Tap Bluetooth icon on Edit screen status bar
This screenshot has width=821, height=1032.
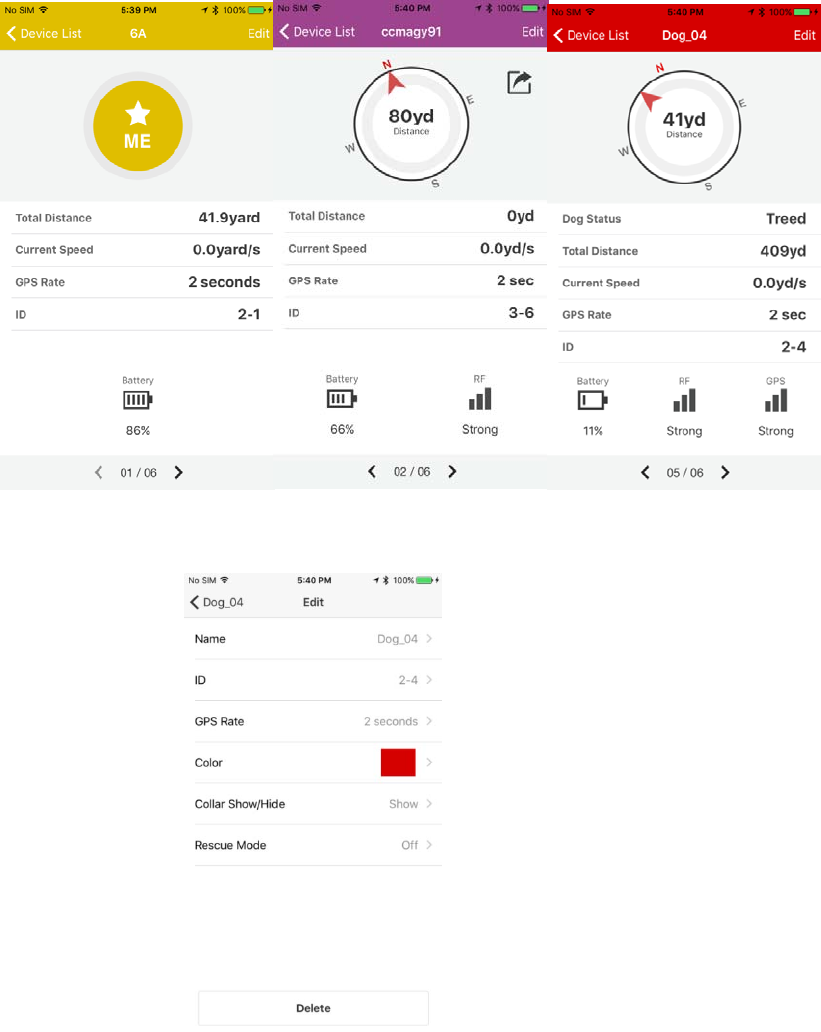point(386,580)
